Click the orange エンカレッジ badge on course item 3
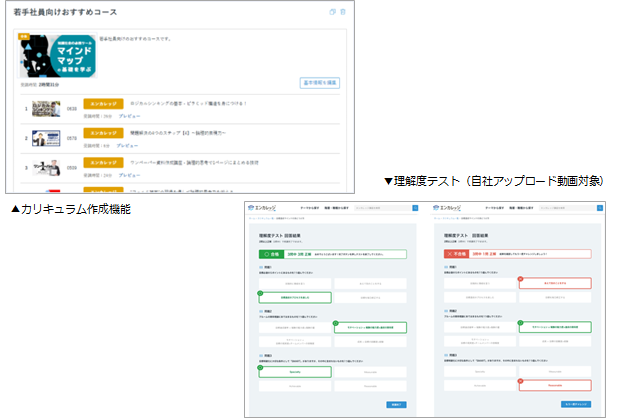Image resolution: width=636 pixels, height=418 pixels. [x=103, y=163]
